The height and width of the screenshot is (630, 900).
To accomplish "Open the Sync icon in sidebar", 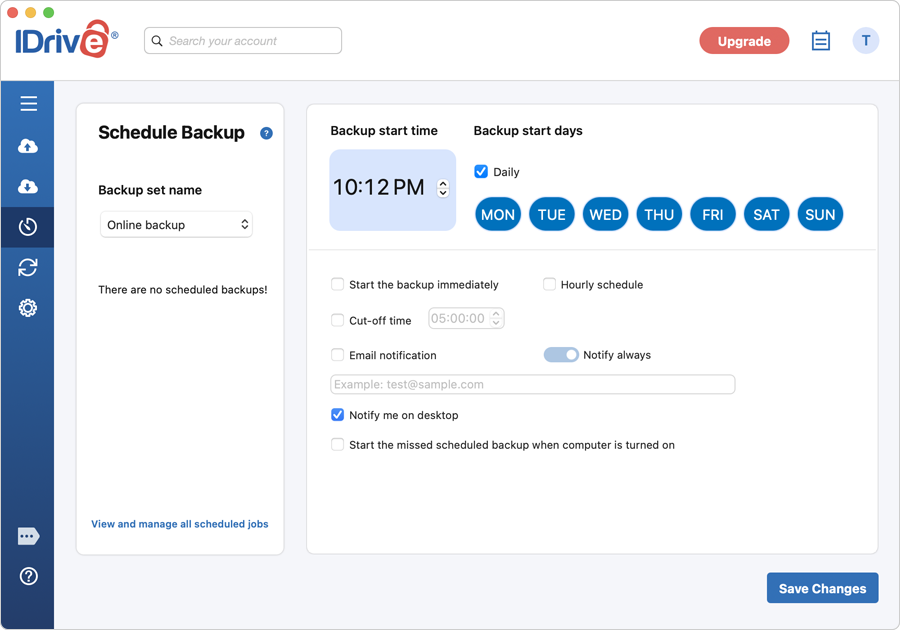I will pyautogui.click(x=28, y=267).
